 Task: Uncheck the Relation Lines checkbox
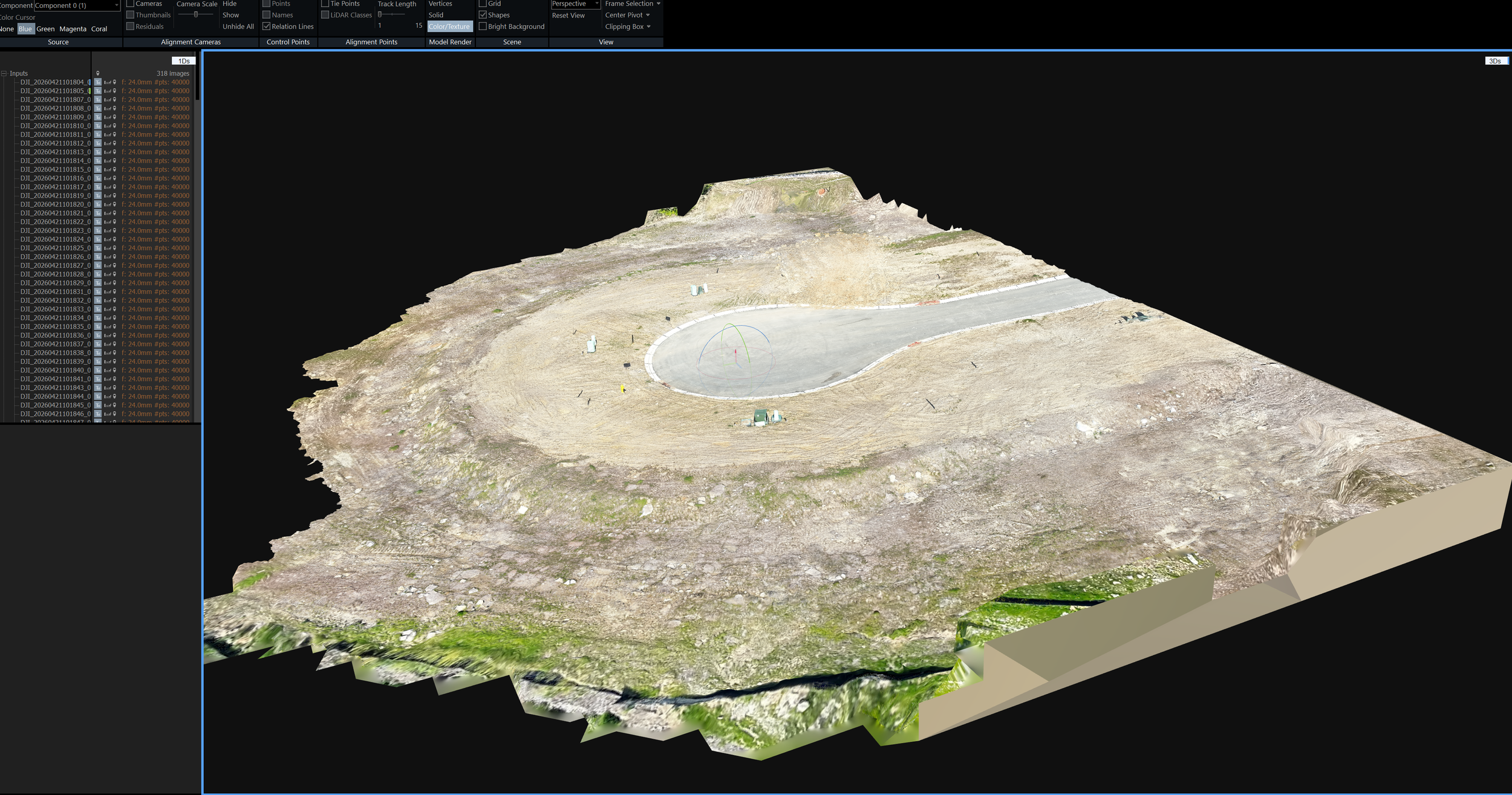coord(266,27)
